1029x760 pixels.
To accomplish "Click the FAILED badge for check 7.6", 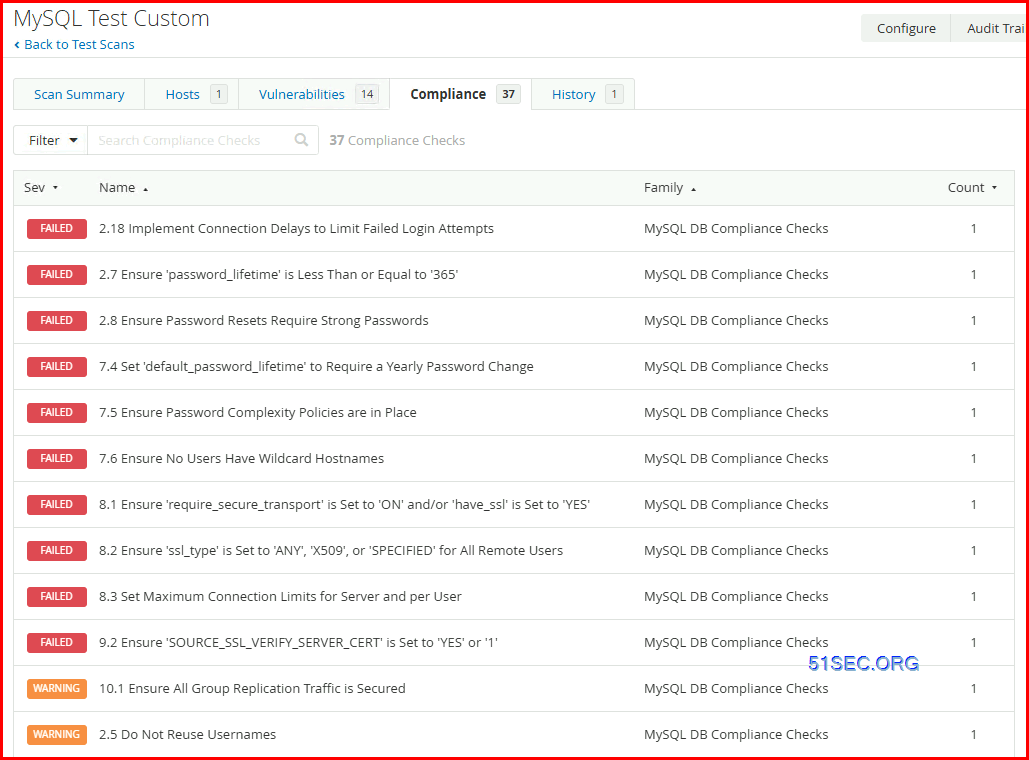I will pos(56,458).
